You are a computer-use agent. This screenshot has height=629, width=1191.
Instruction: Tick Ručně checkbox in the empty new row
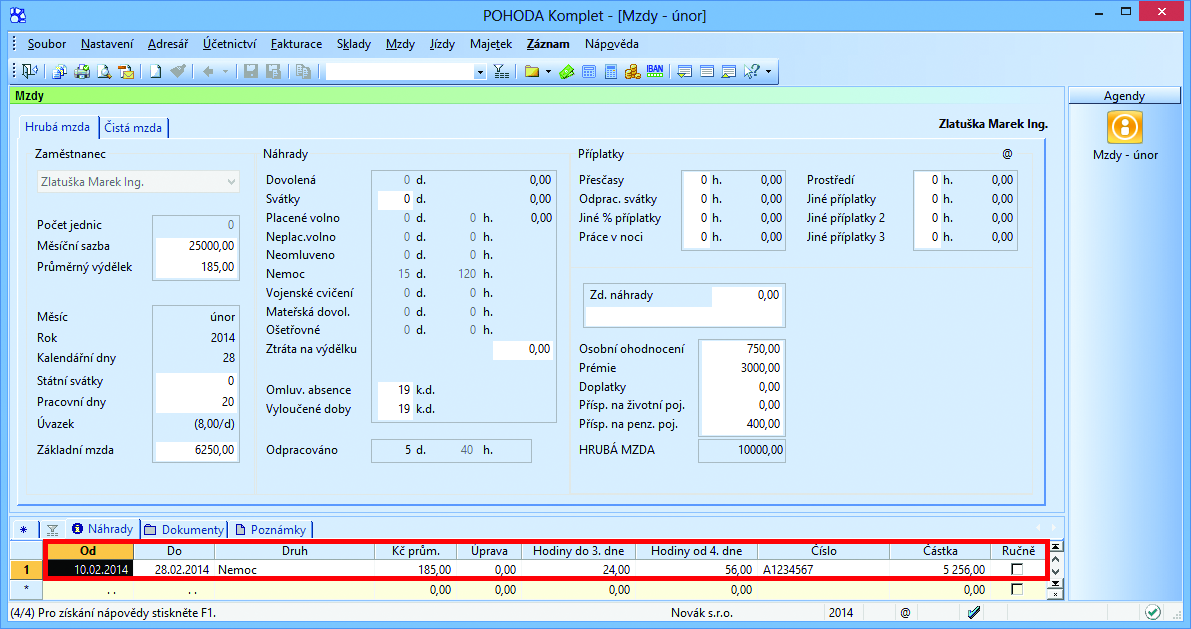point(1018,589)
